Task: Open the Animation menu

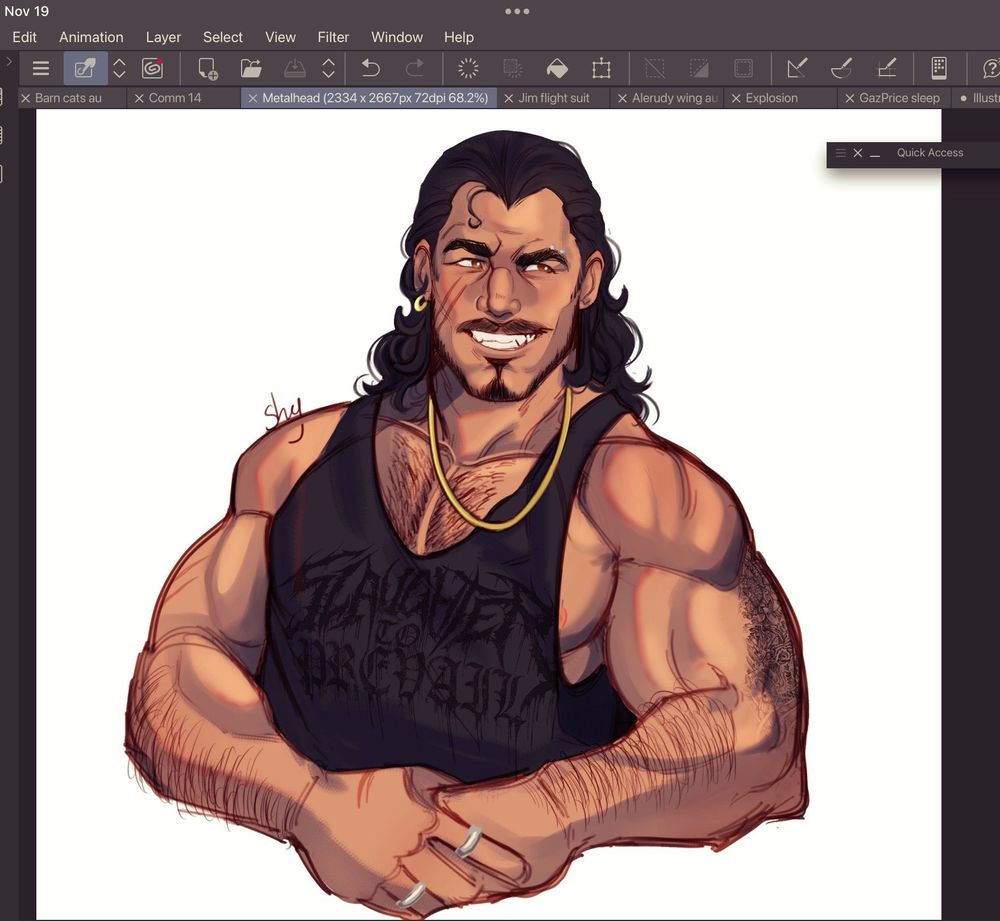Action: click(91, 38)
